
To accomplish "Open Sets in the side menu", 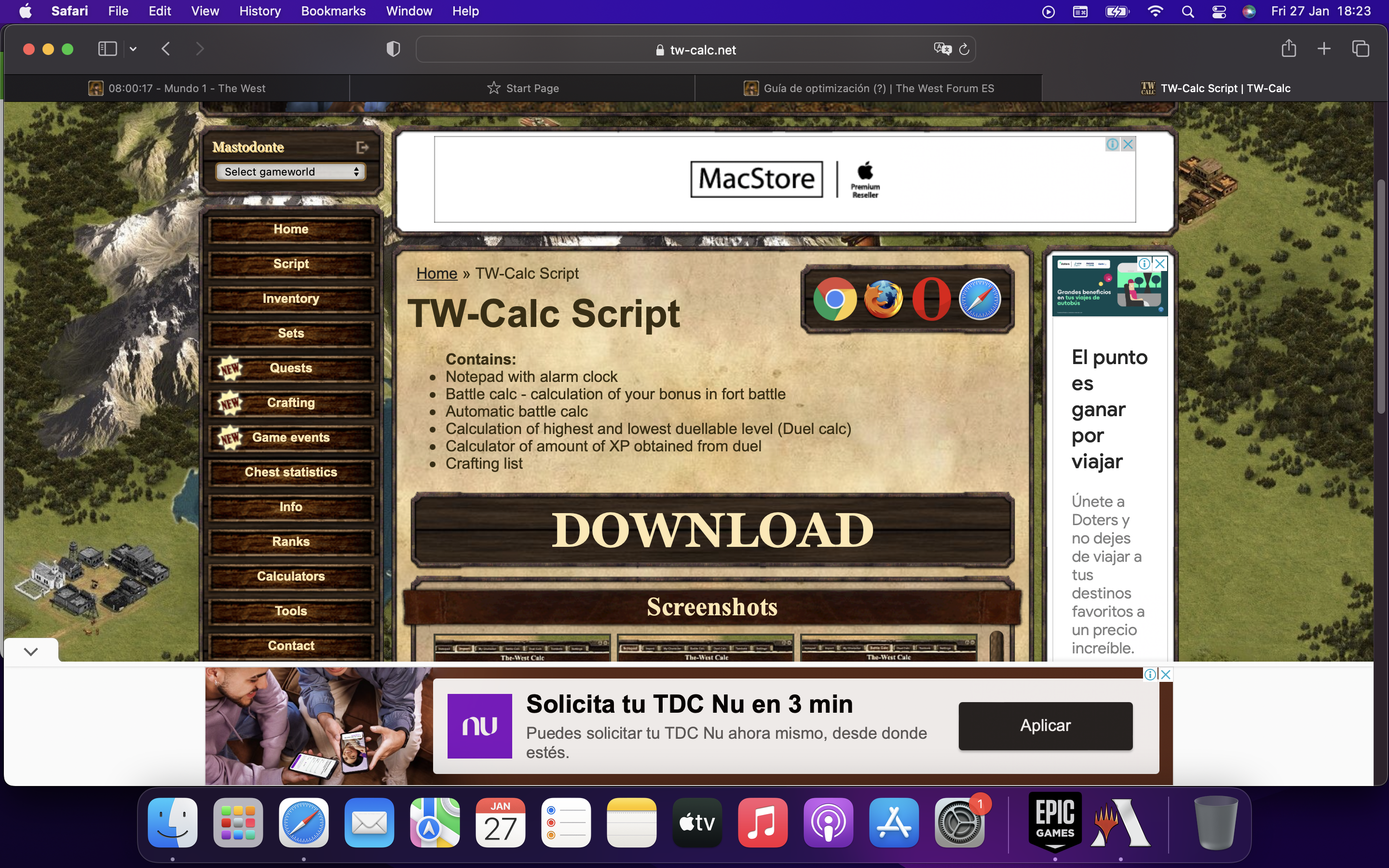I will pyautogui.click(x=291, y=334).
